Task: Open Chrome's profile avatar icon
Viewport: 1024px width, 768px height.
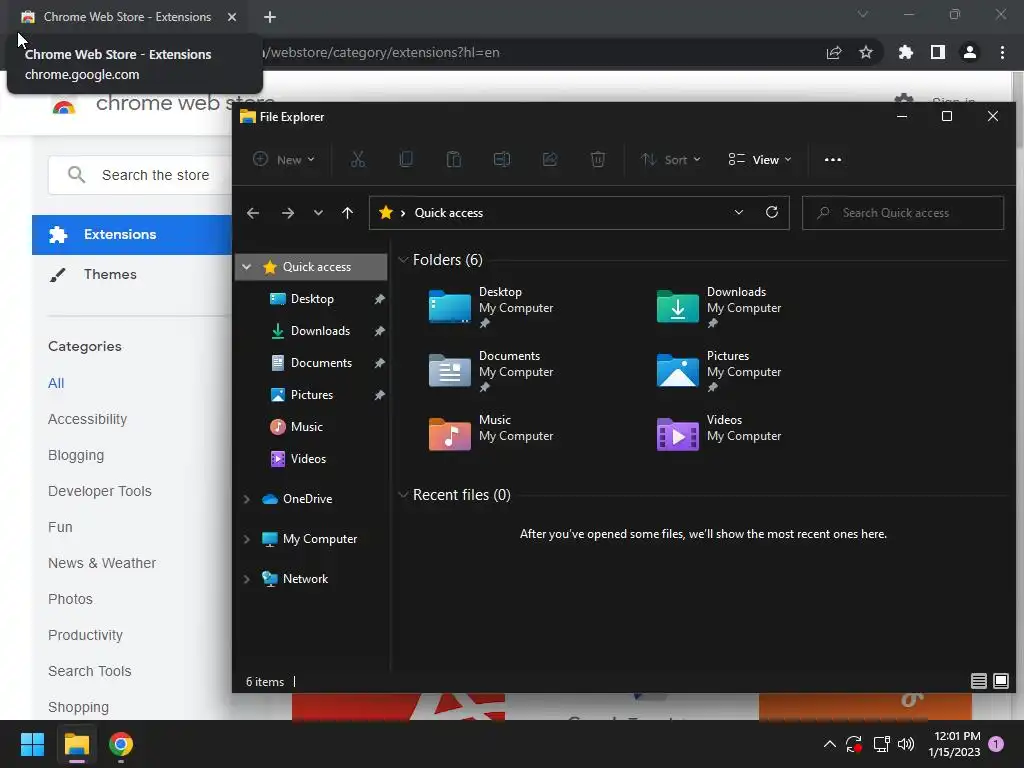Action: pos(970,52)
